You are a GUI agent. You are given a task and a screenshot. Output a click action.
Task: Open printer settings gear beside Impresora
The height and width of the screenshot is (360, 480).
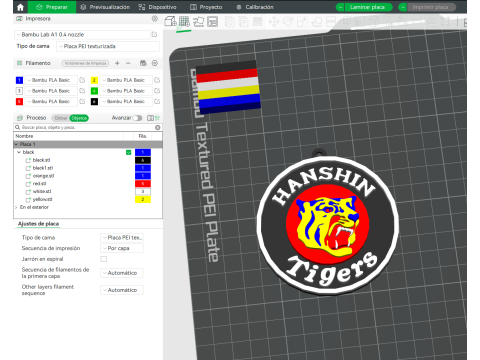[155, 19]
